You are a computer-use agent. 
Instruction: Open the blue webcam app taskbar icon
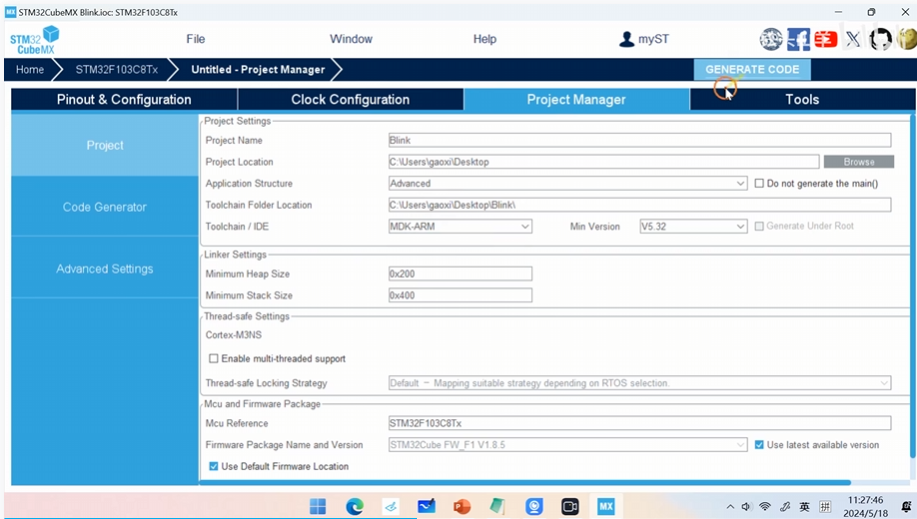point(534,506)
